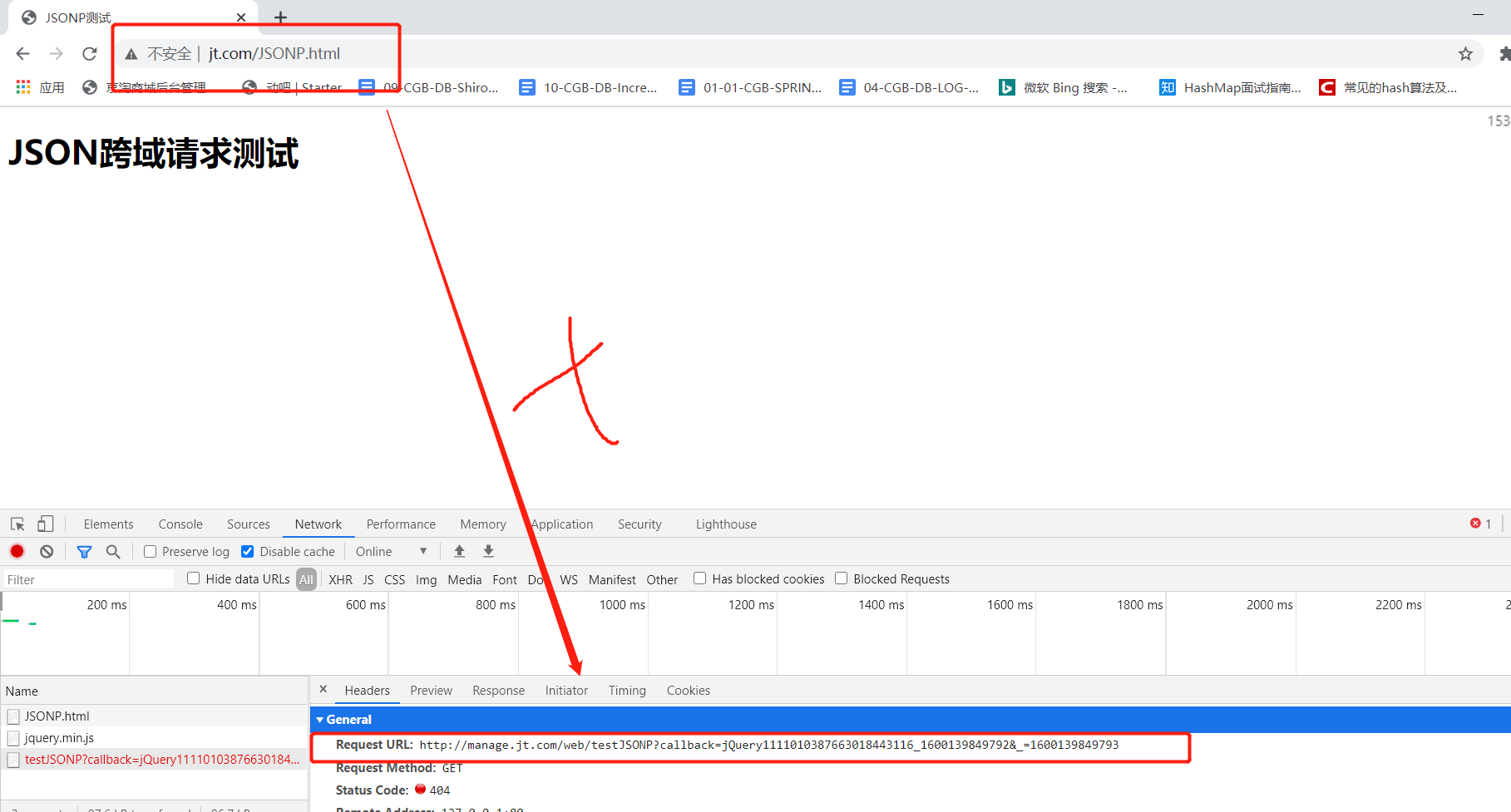Open the Timing tab of request details
Screen dimensions: 1511x812
(x=627, y=690)
